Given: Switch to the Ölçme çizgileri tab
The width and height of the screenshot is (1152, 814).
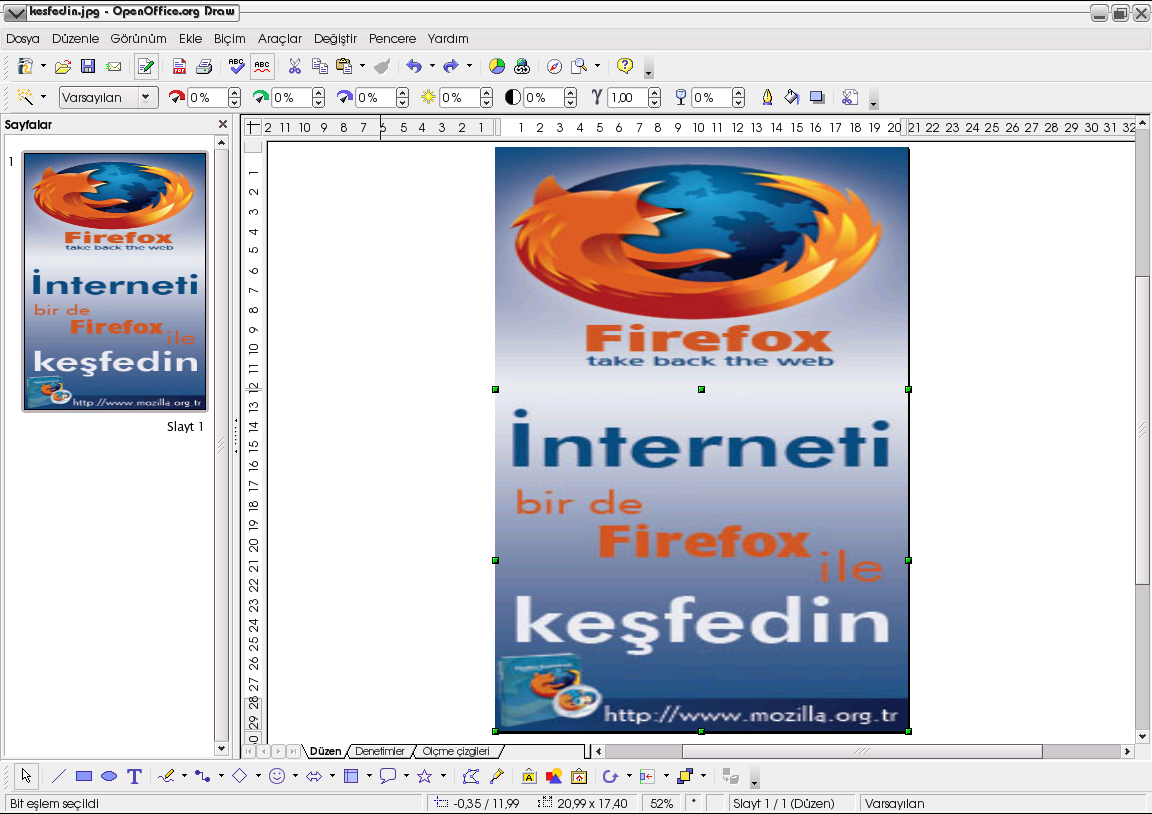Looking at the screenshot, I should (x=456, y=751).
